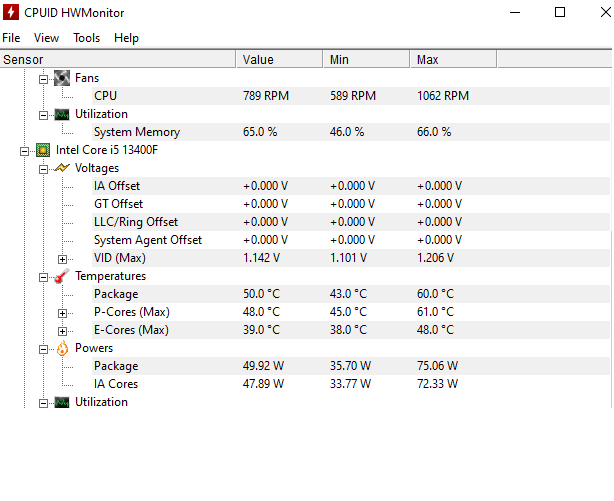Click the 75.06 W max package power
Viewport: 614px width, 501px height.
tap(437, 366)
